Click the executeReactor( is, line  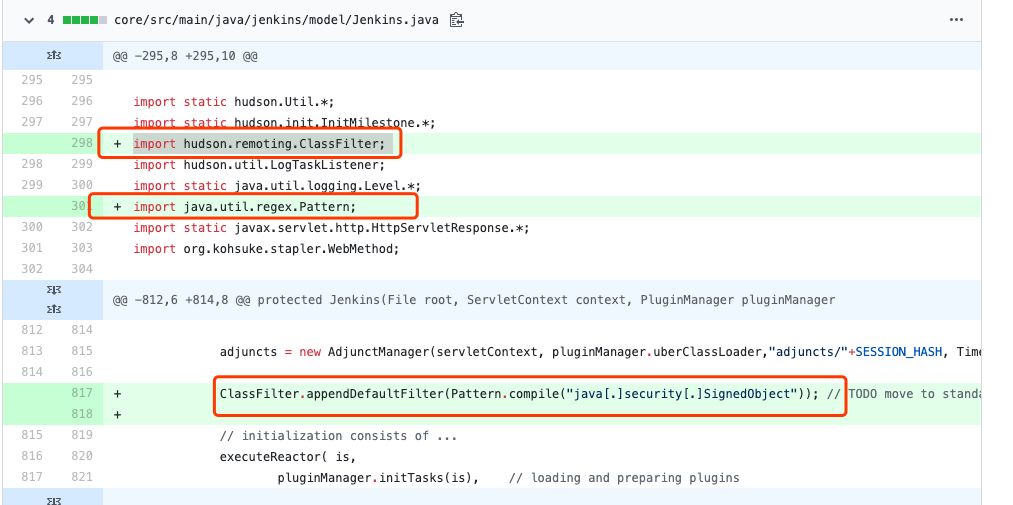tap(288, 457)
